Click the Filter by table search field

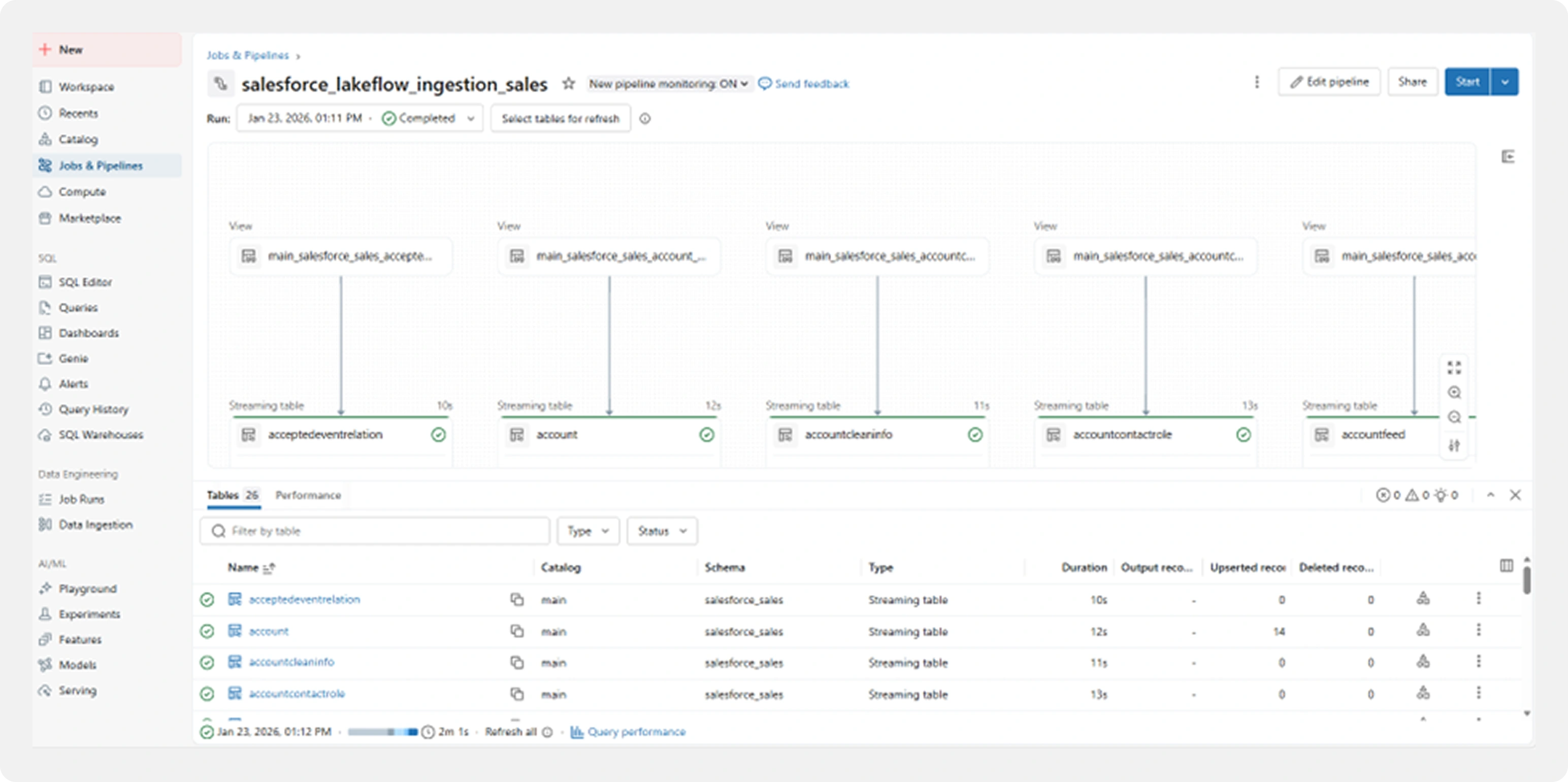(374, 531)
